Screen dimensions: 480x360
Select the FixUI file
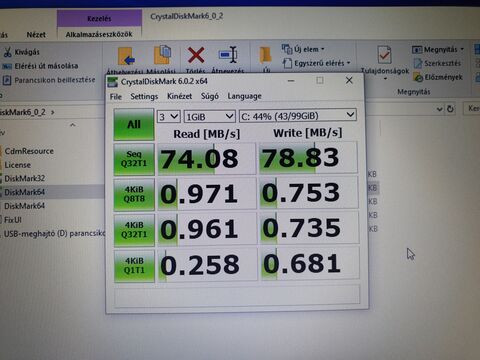coord(13,220)
